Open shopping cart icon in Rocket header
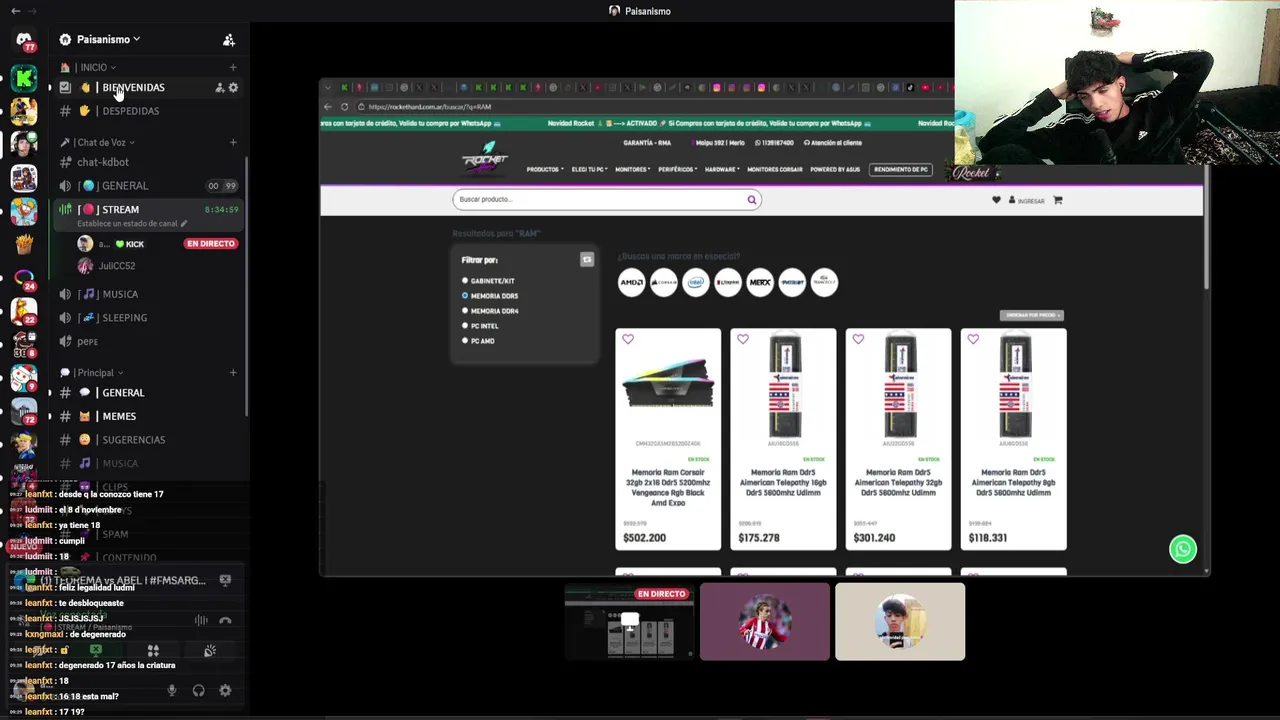 pos(1058,200)
